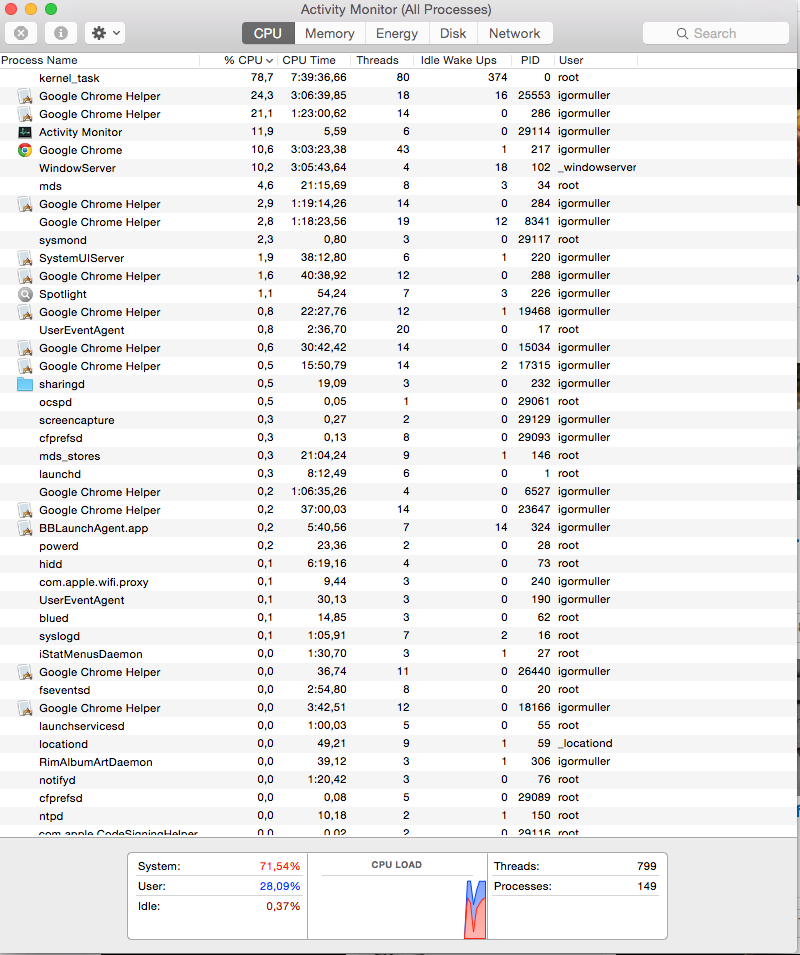Click the Threads total 799

point(647,866)
